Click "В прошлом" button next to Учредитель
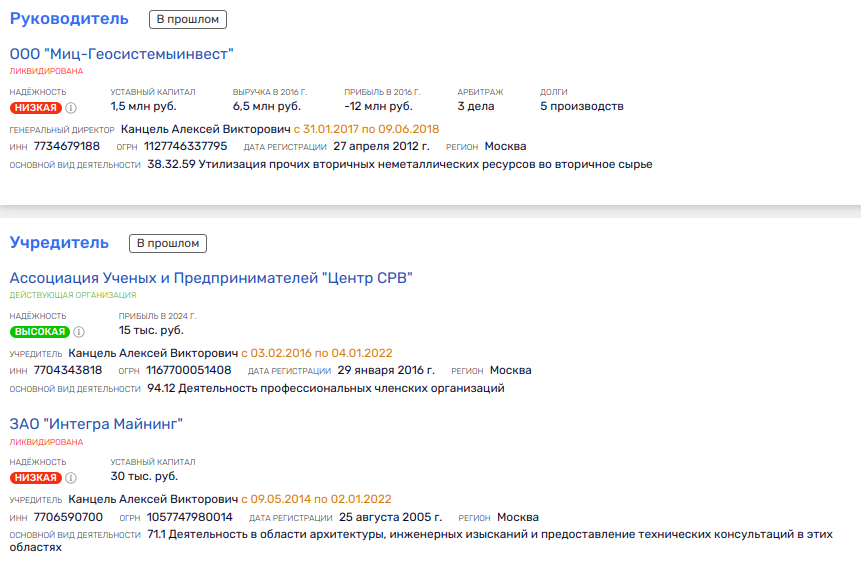This screenshot has height=563, width=861. 168,243
